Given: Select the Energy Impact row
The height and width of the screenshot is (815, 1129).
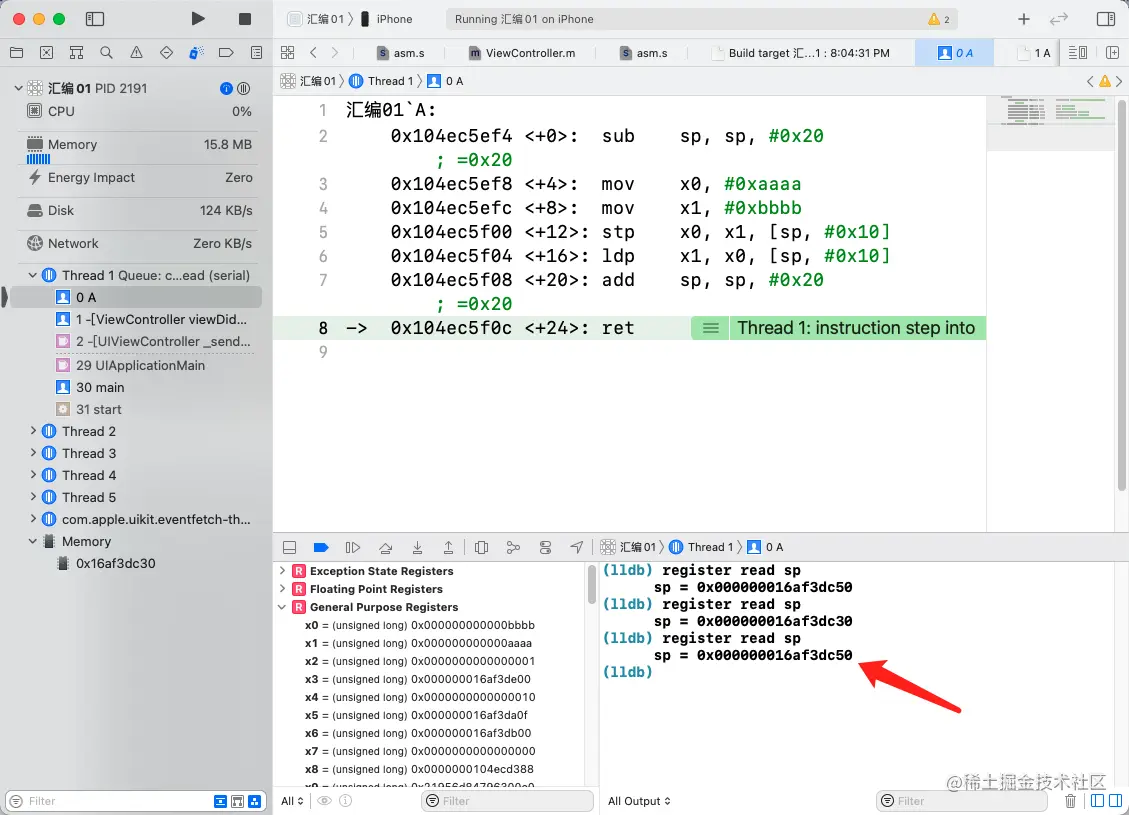Looking at the screenshot, I should (x=138, y=178).
